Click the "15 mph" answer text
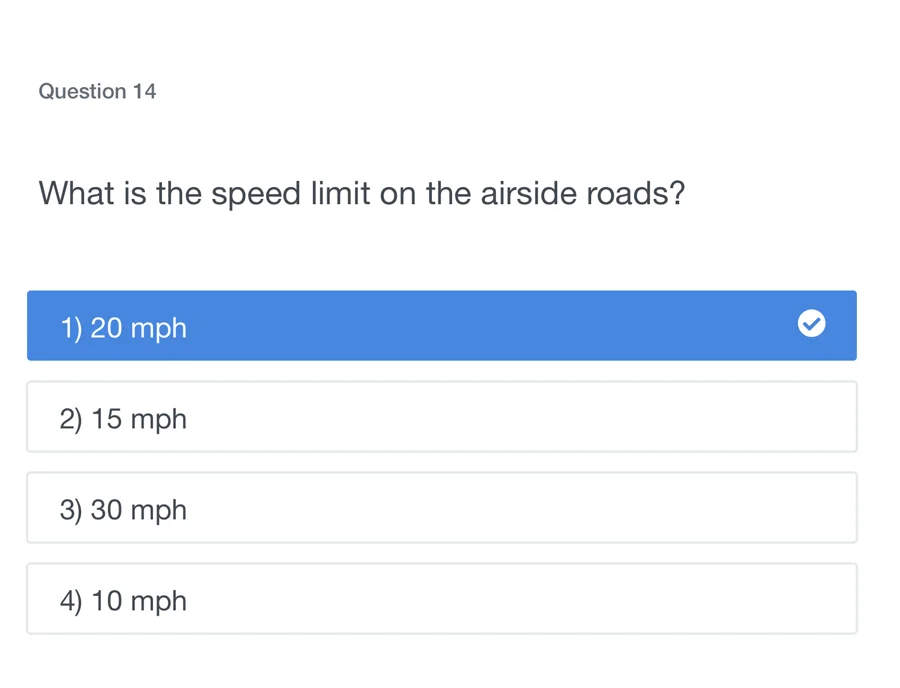900x688 pixels. [139, 419]
